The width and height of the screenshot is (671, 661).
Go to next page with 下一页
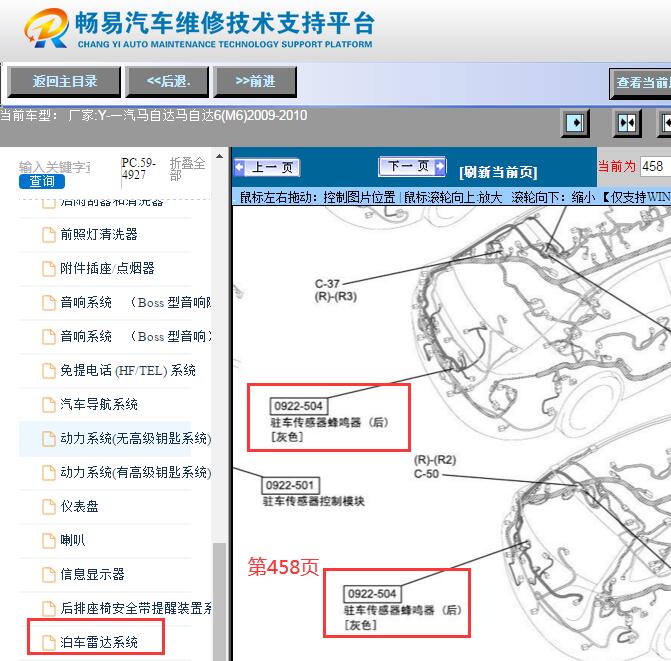click(412, 166)
